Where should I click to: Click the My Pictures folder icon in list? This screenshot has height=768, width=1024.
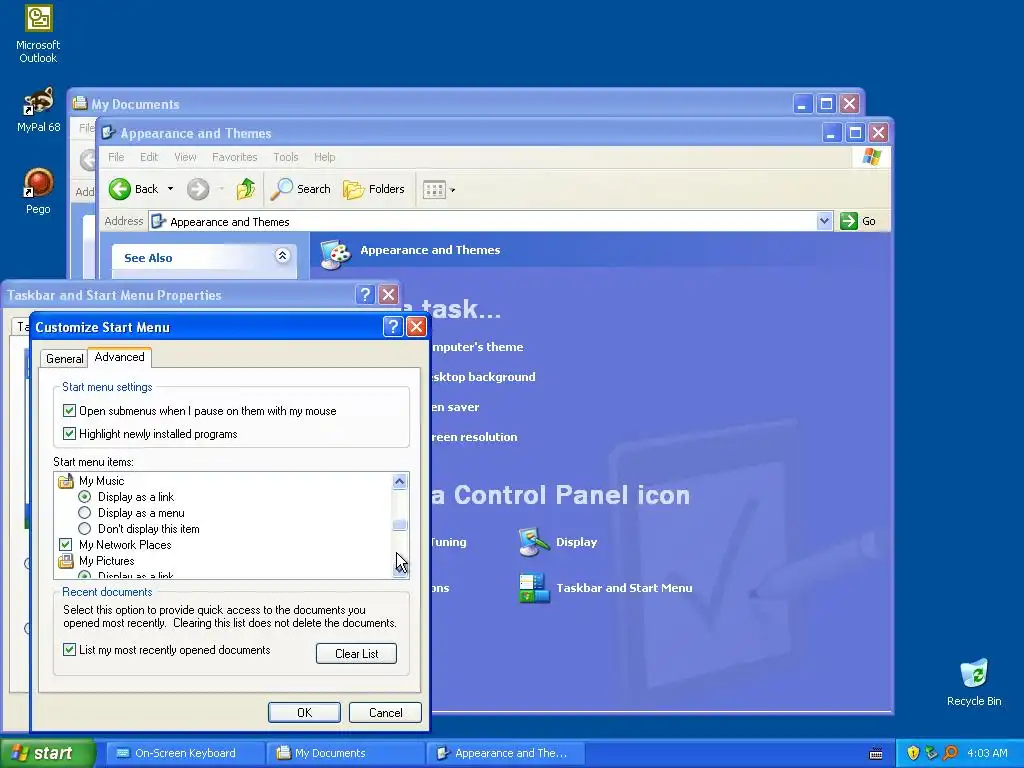click(66, 561)
